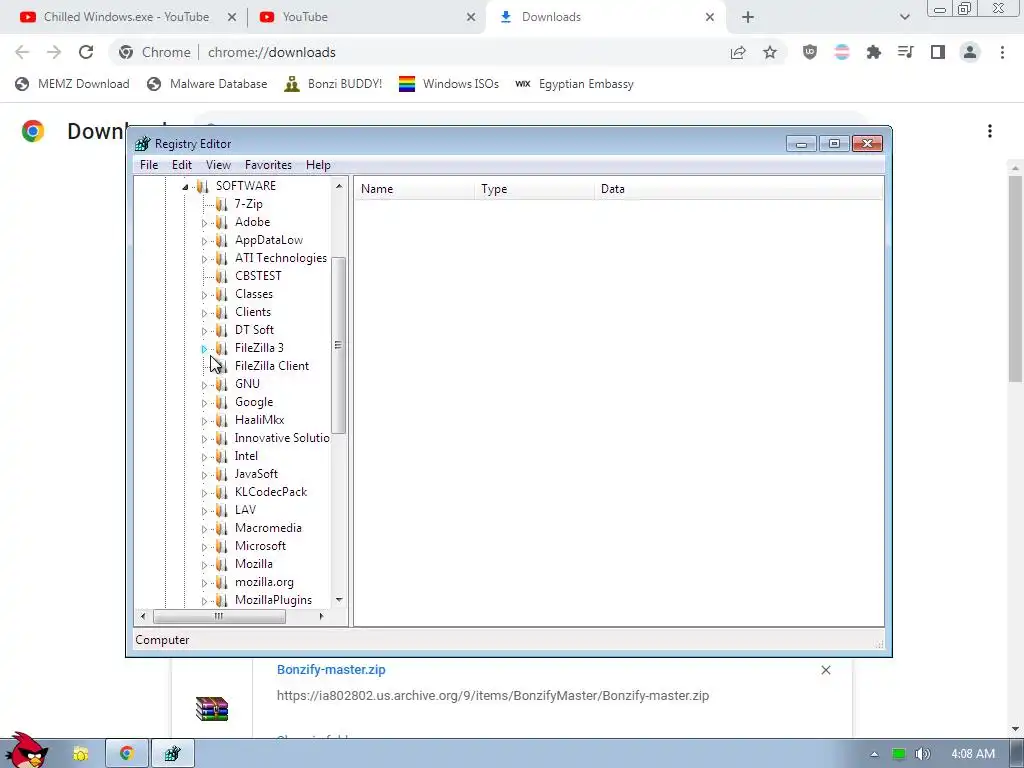
Task: Open the uBlock shield extension icon
Action: [810, 52]
